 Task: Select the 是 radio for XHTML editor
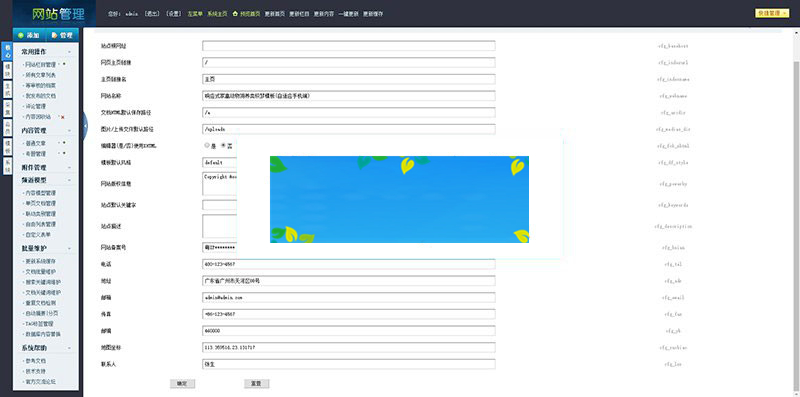tap(207, 145)
